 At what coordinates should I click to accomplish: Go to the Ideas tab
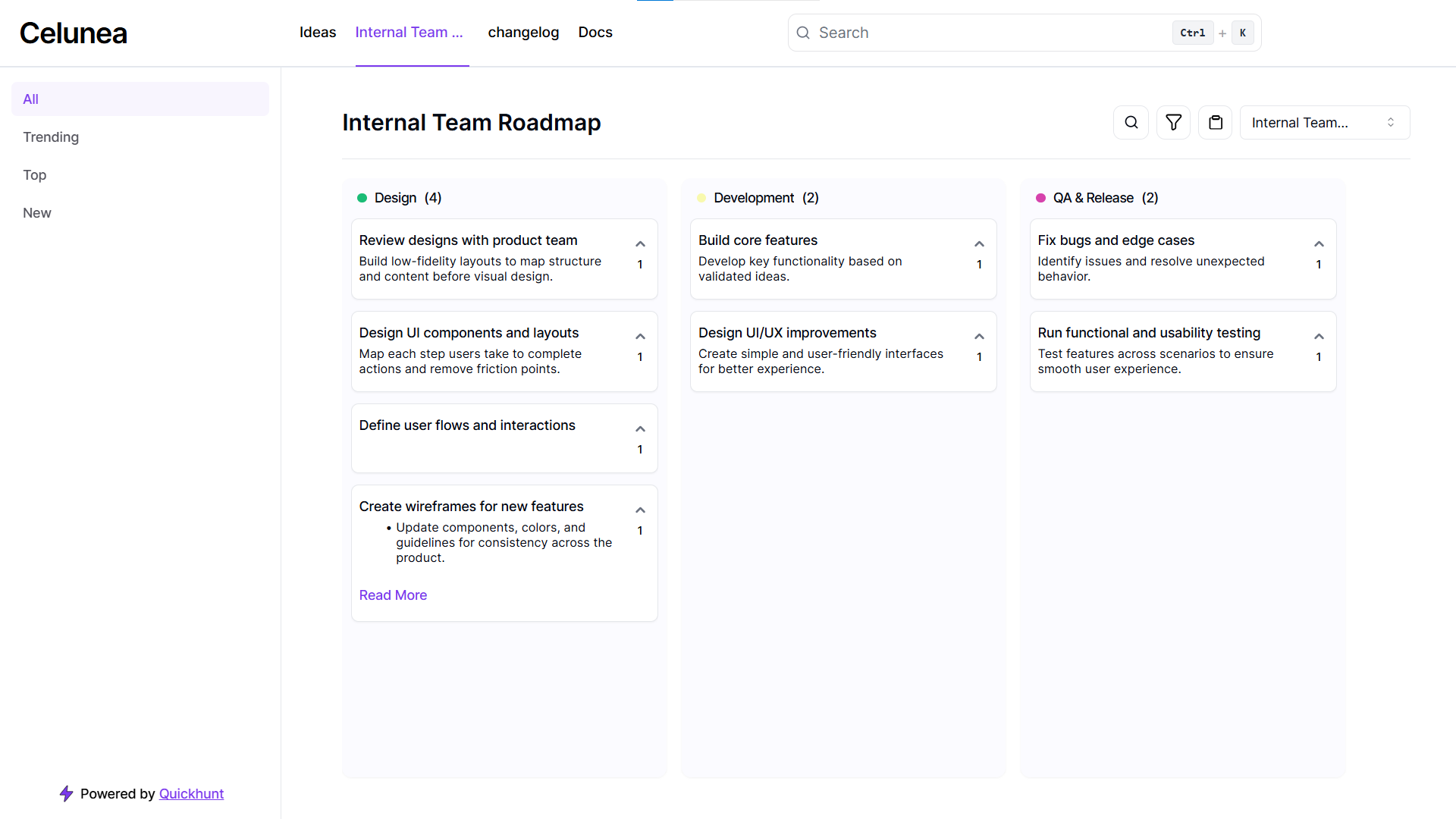coord(318,33)
